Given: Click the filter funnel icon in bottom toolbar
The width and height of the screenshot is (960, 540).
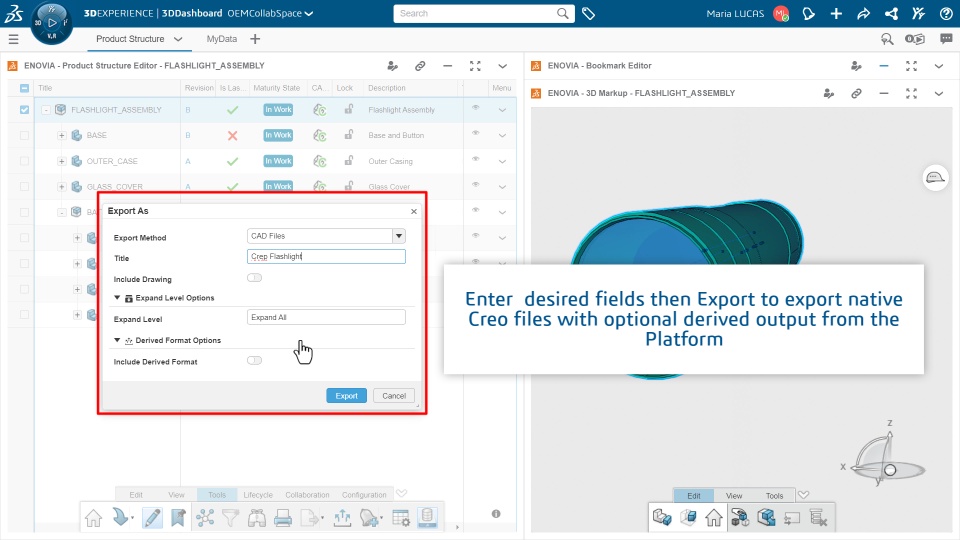Looking at the screenshot, I should (x=230, y=518).
